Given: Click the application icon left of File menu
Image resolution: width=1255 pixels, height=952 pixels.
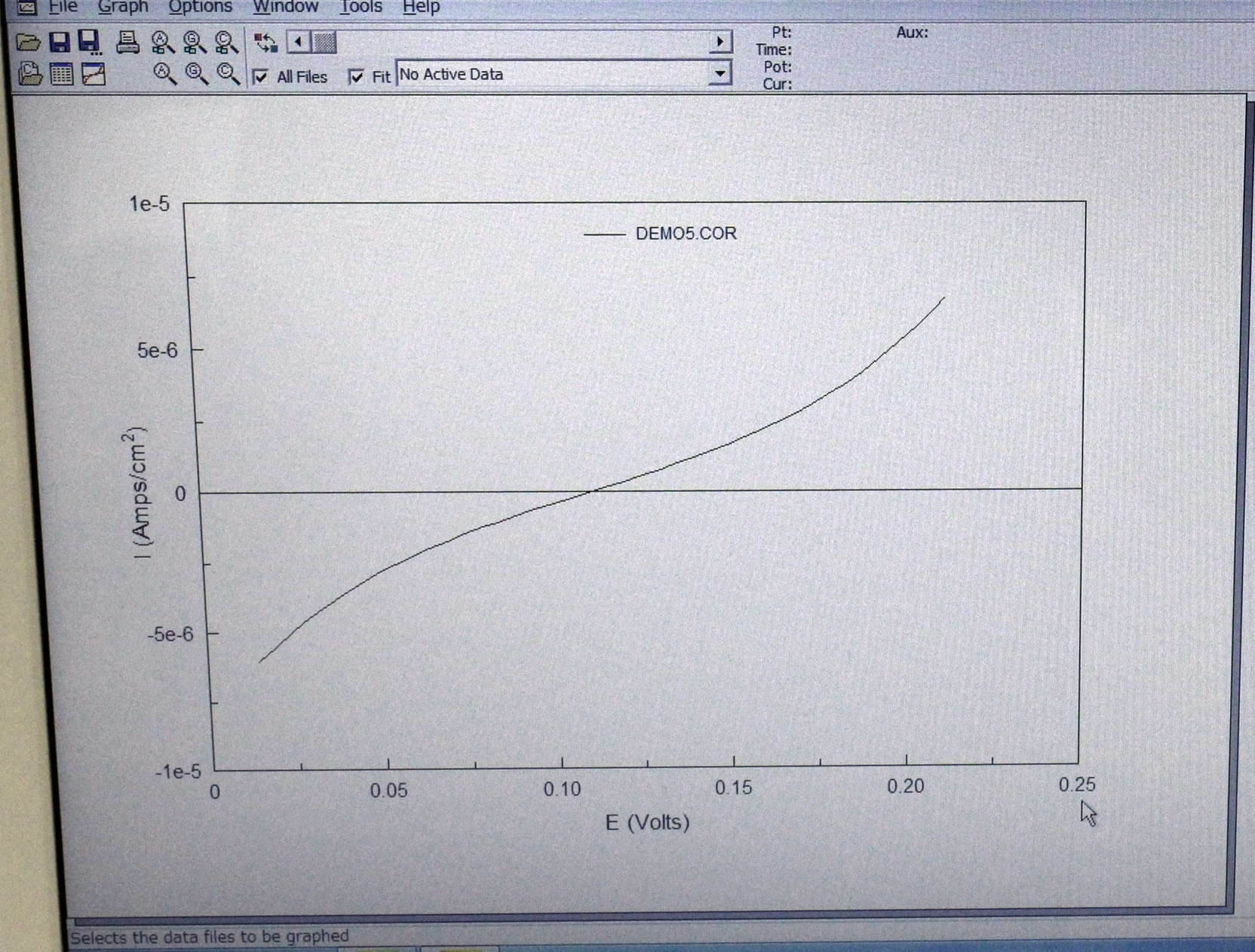Looking at the screenshot, I should (26, 8).
